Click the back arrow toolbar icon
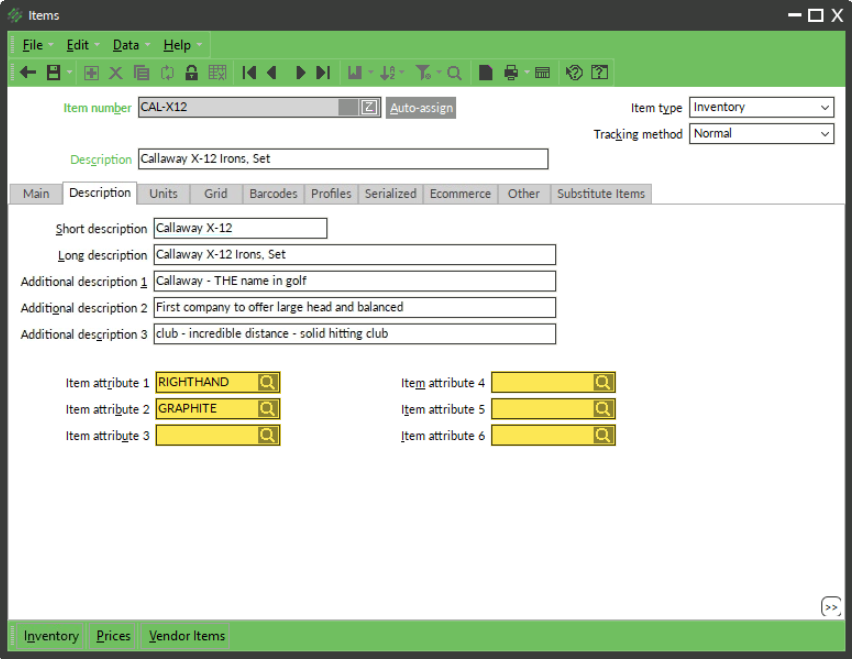Viewport: 852px width, 659px height. click(x=28, y=72)
